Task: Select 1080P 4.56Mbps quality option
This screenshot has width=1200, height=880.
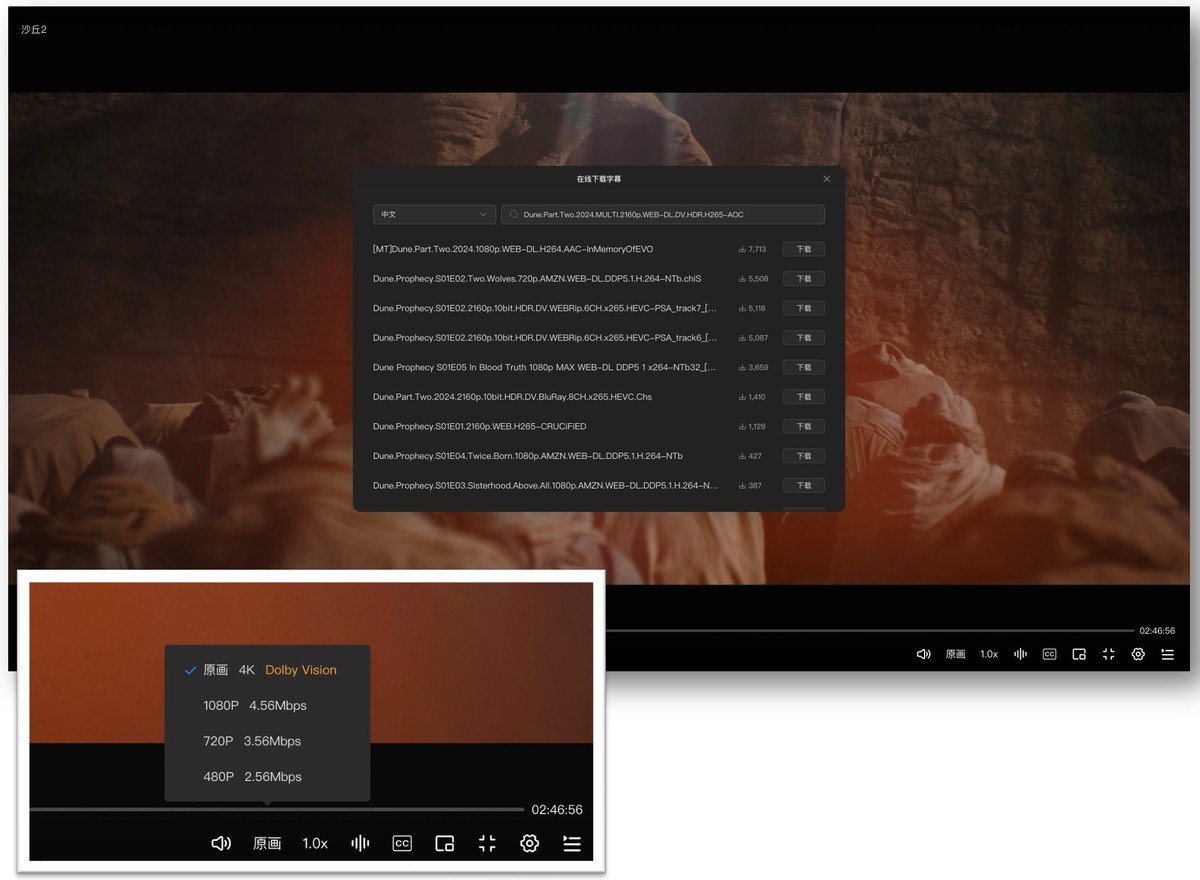Action: click(268, 706)
